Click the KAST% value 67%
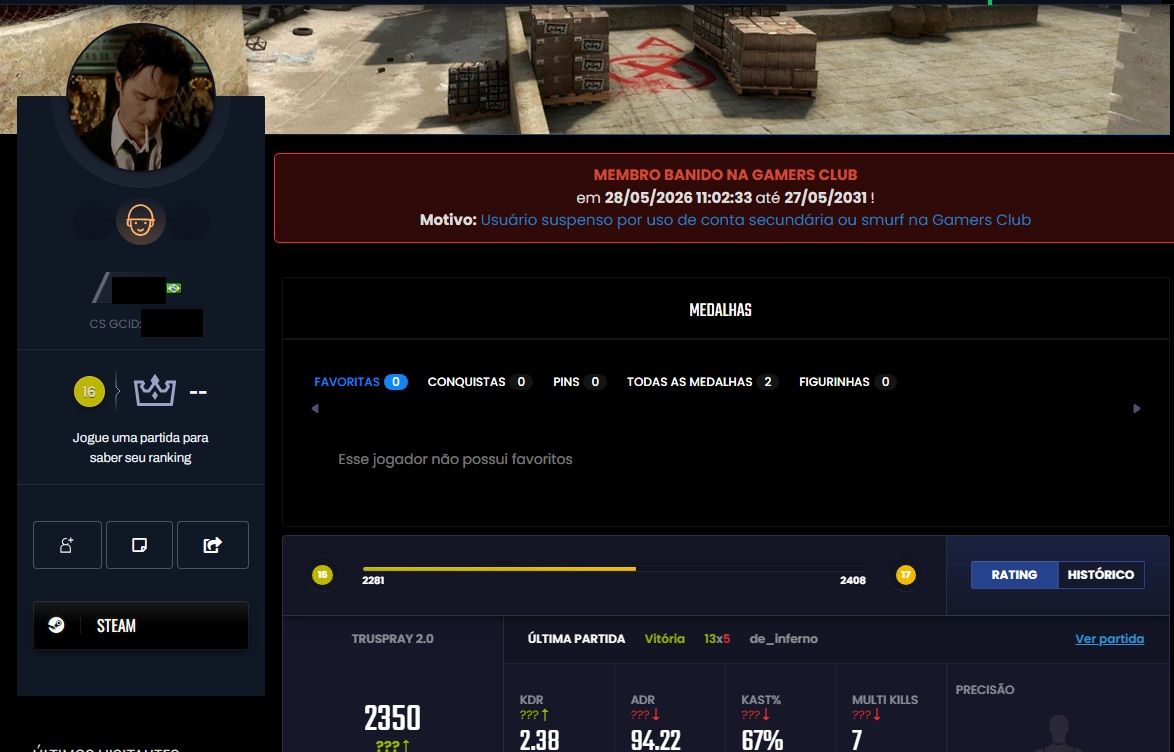 [762, 740]
